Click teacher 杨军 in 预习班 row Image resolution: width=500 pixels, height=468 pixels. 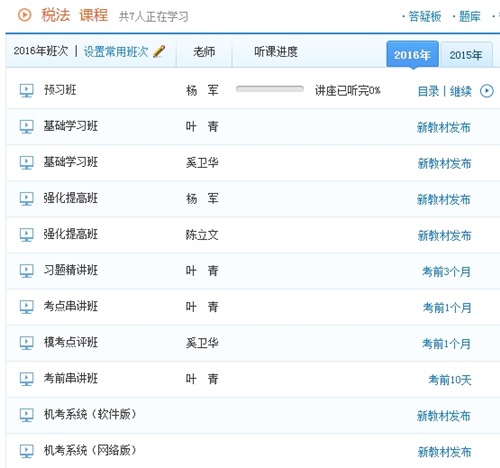(202, 91)
